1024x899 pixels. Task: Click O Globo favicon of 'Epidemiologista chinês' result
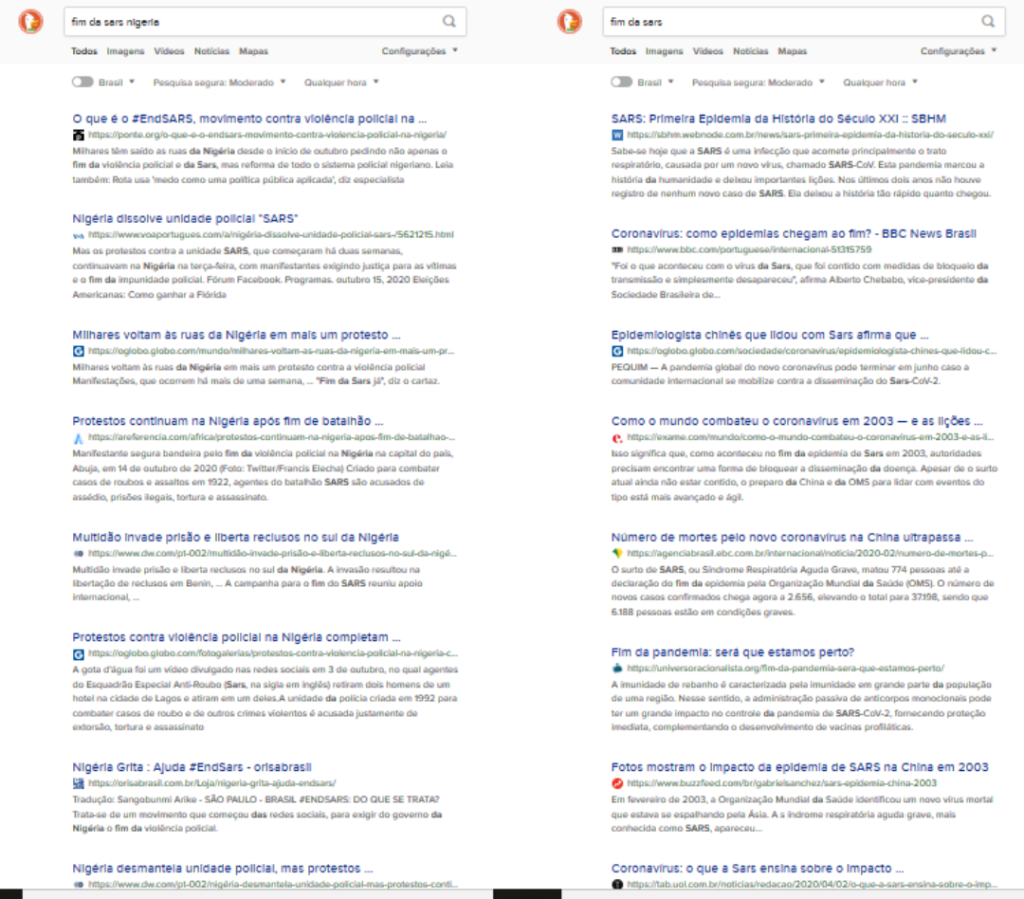[617, 351]
